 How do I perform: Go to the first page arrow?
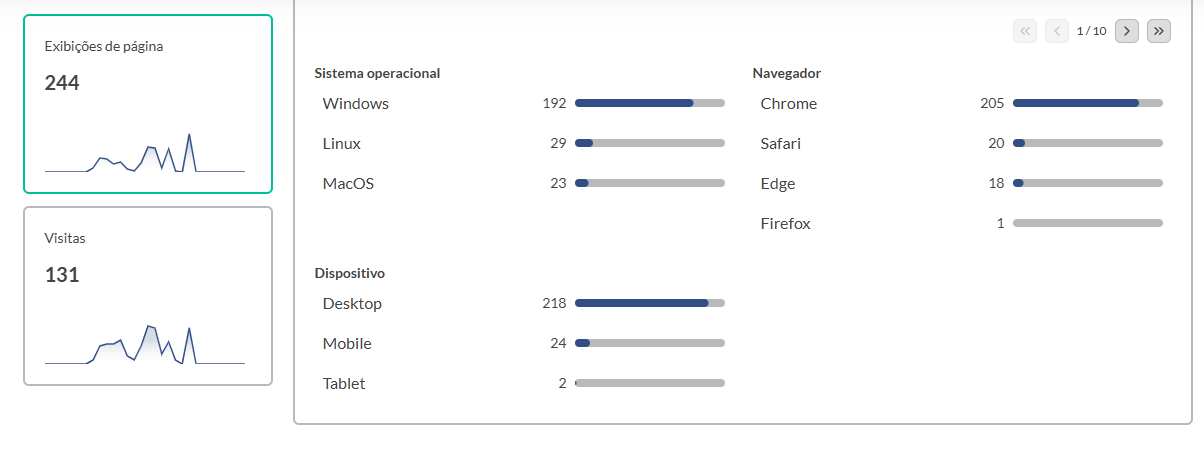[x=1025, y=31]
